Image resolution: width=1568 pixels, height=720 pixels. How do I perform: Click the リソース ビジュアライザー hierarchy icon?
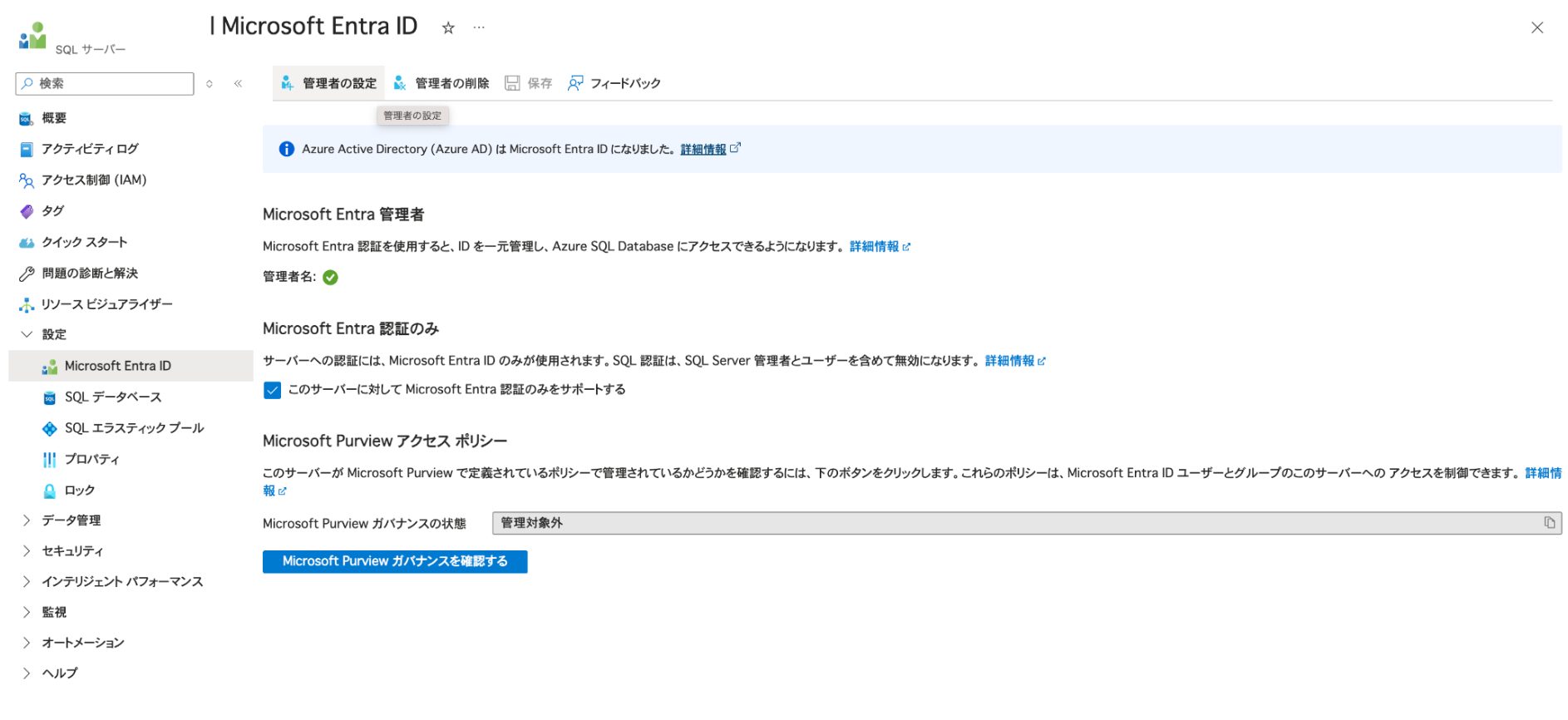click(26, 305)
